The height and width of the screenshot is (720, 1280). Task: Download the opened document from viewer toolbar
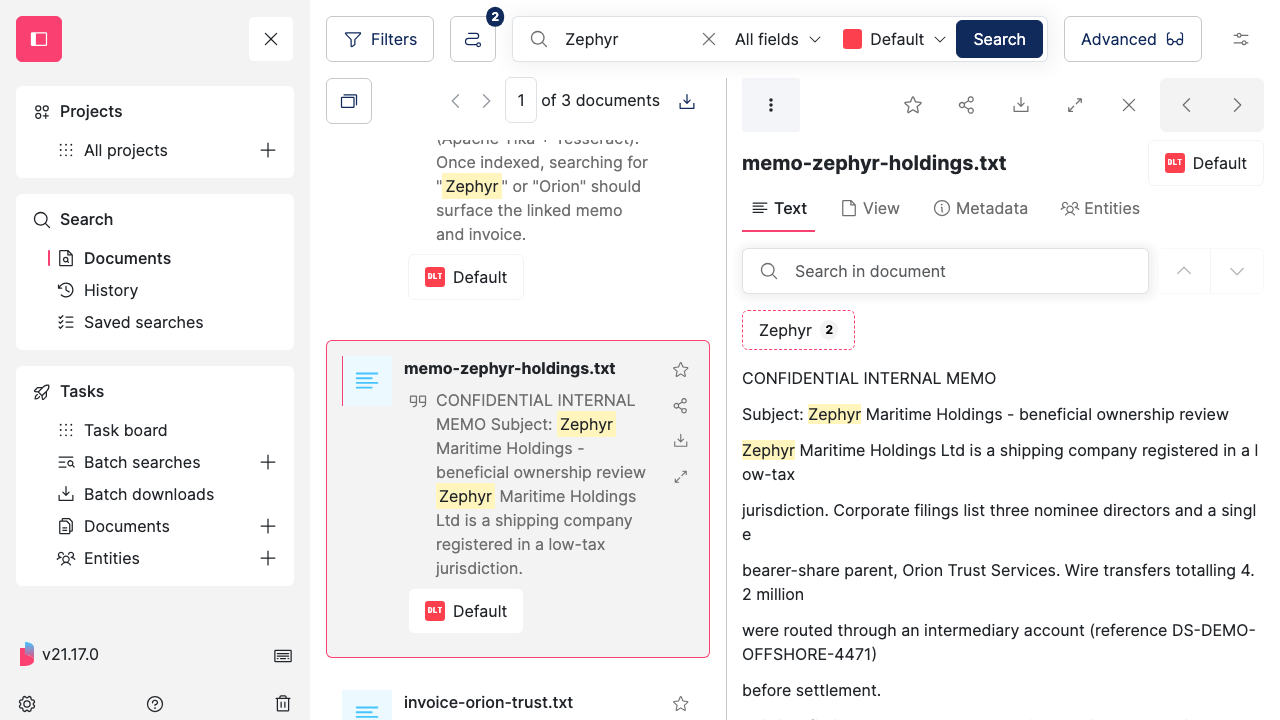coord(1021,105)
